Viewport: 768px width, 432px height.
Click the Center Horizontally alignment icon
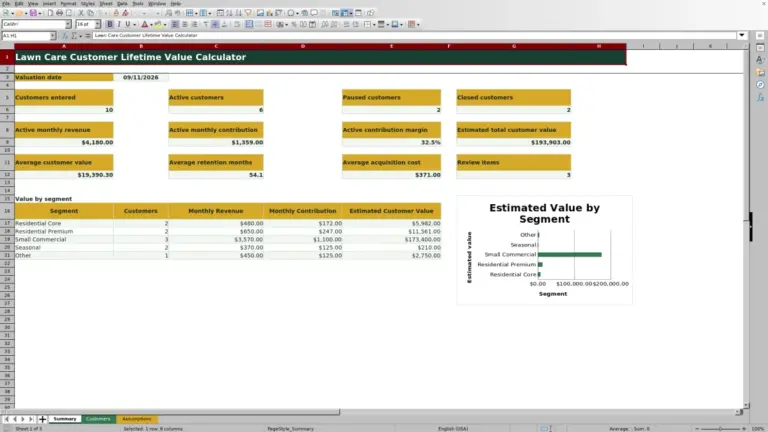[185, 24]
